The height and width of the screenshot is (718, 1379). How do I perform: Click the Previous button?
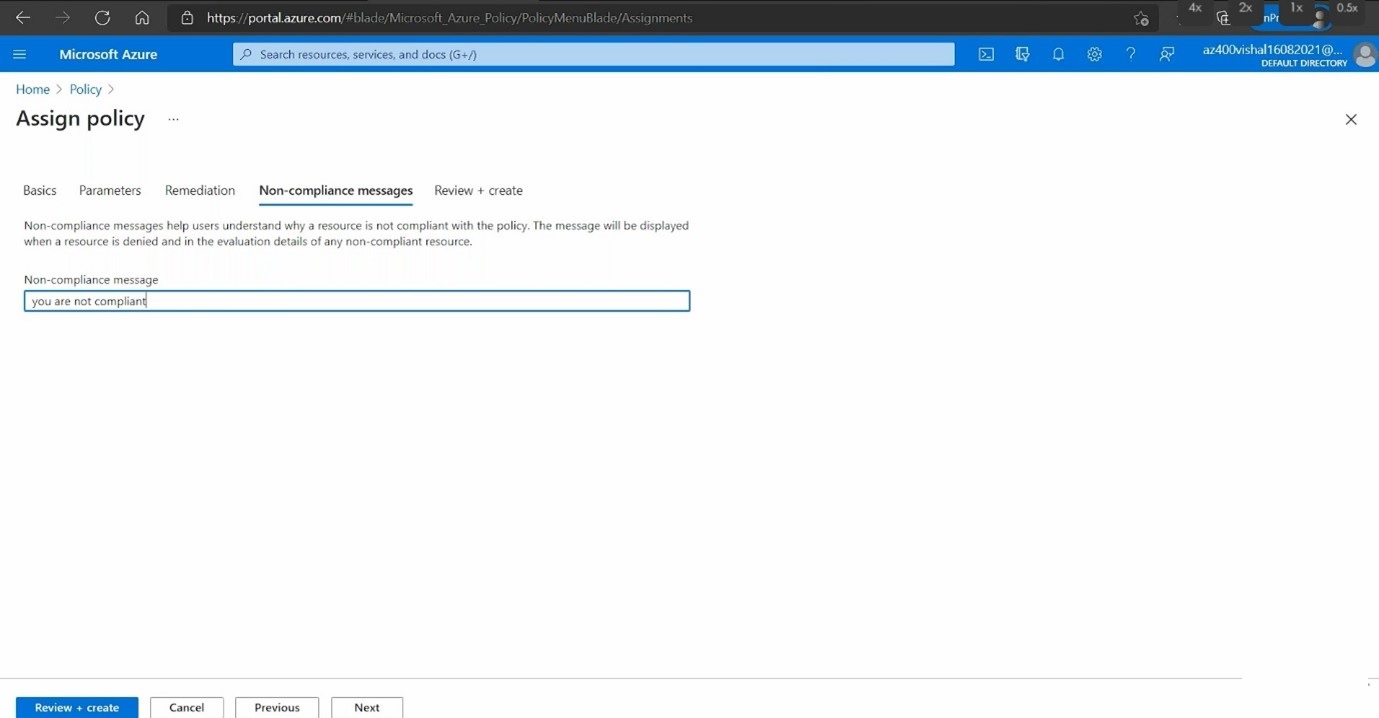[x=277, y=707]
